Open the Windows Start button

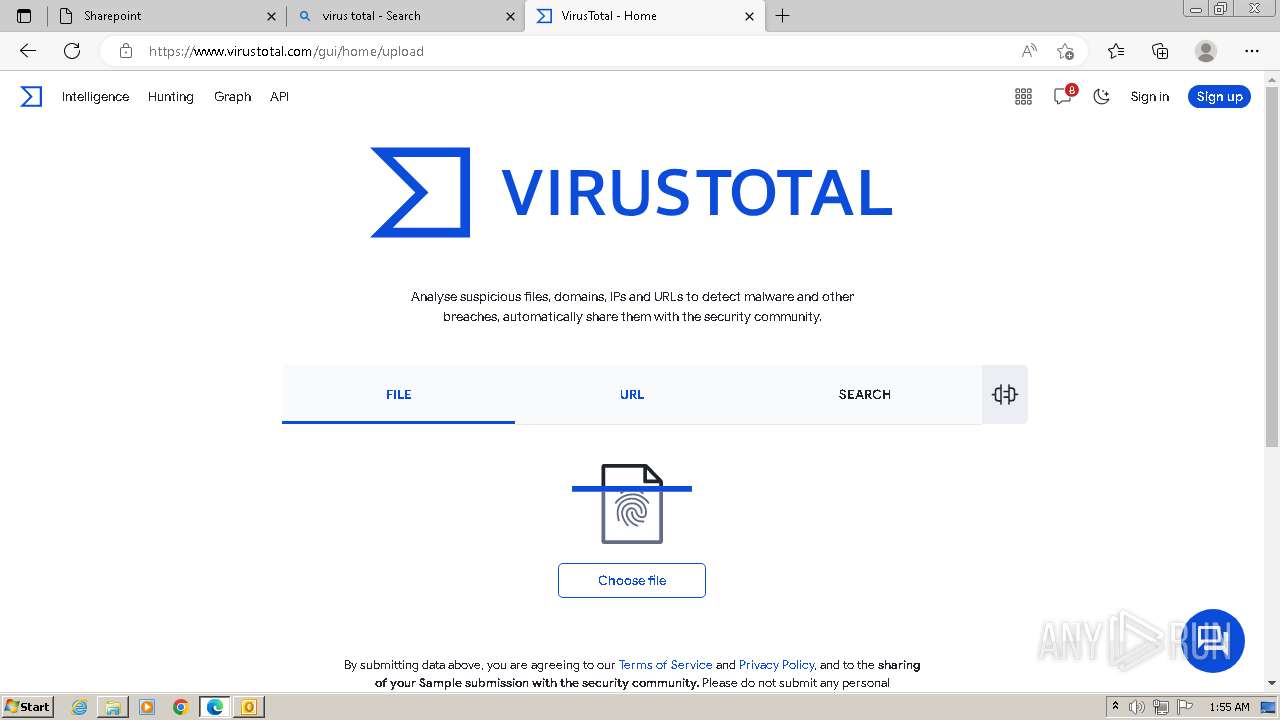pos(28,706)
